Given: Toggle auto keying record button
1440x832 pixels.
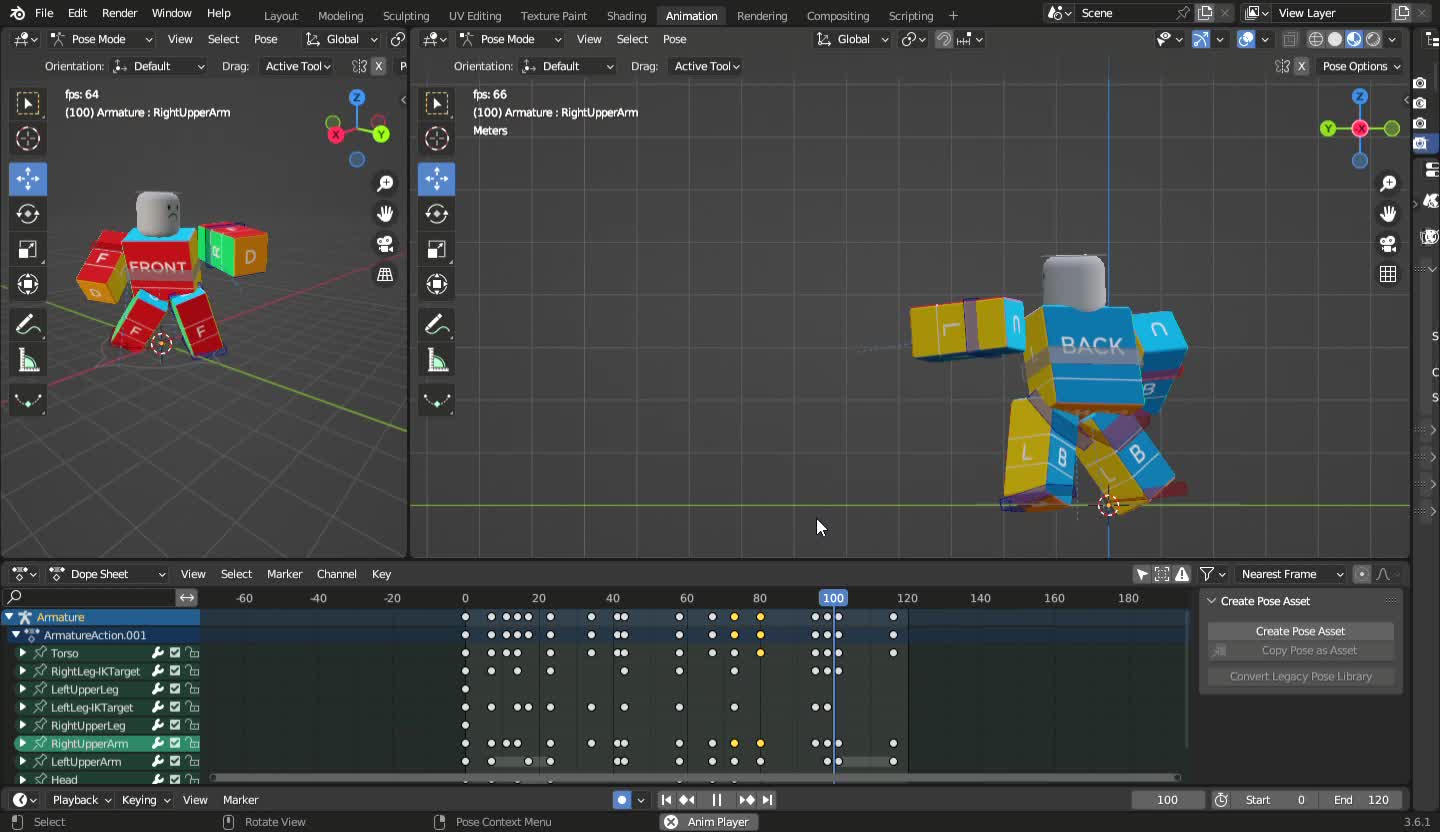Looking at the screenshot, I should click(622, 800).
